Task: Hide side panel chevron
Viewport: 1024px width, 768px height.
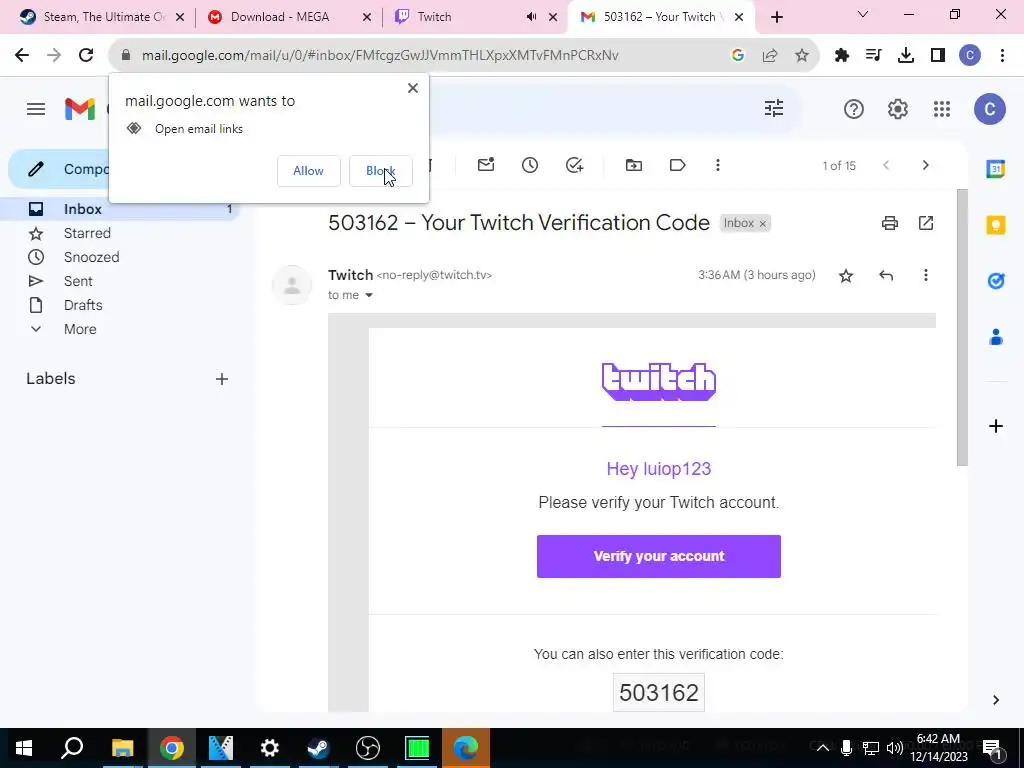Action: pos(995,700)
